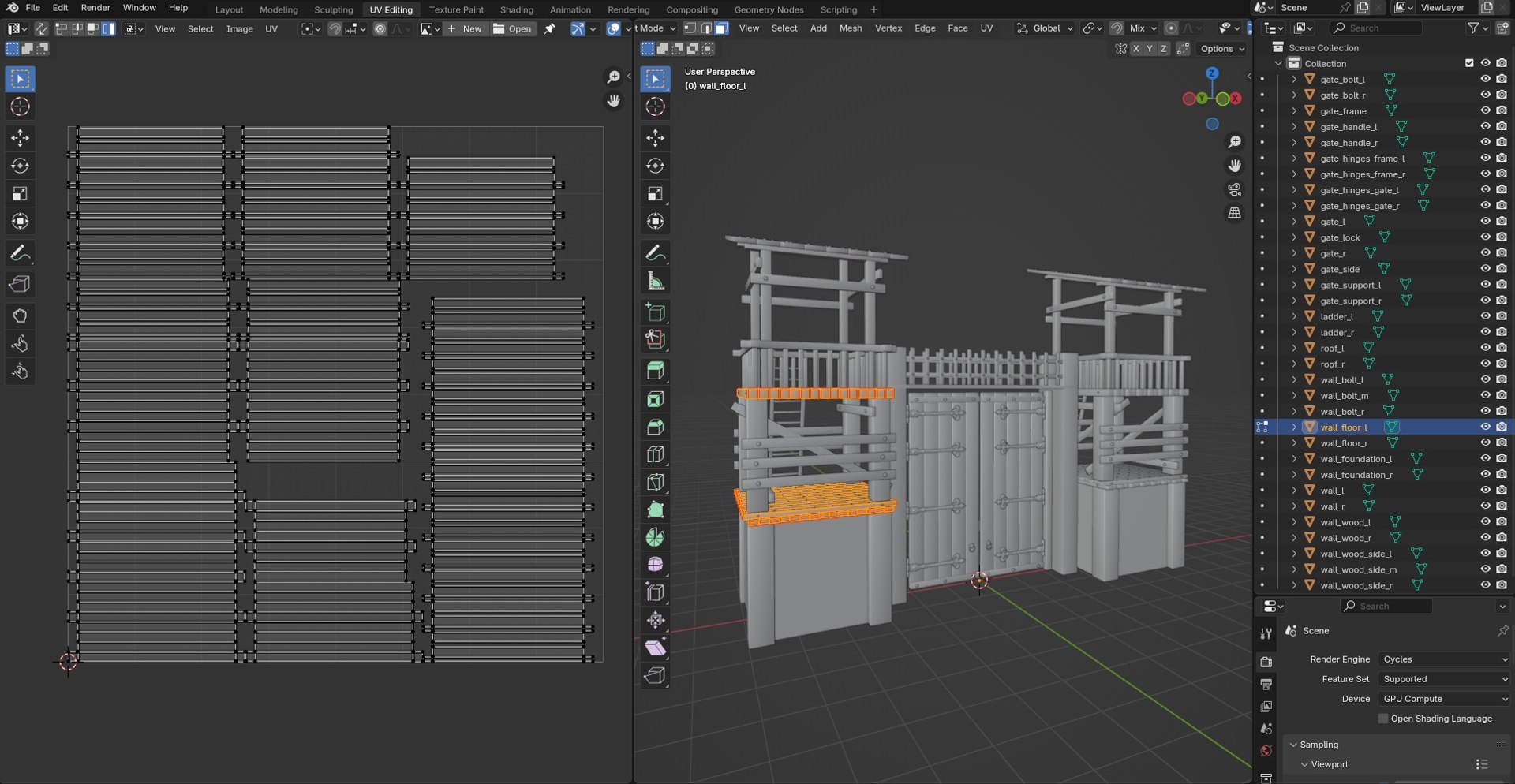The height and width of the screenshot is (784, 1515).
Task: Select the Measure tool in 3D viewport
Action: click(x=655, y=281)
